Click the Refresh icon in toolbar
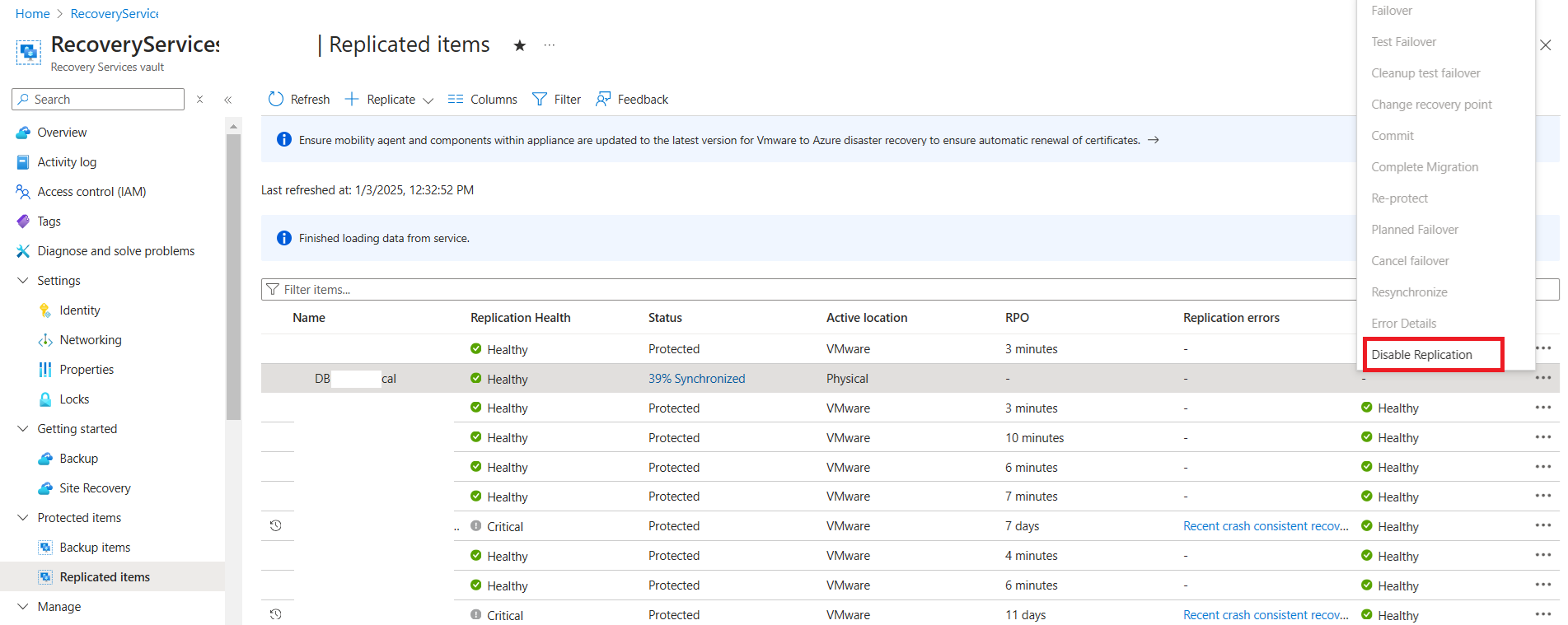The height and width of the screenshot is (625, 1568). tap(276, 99)
